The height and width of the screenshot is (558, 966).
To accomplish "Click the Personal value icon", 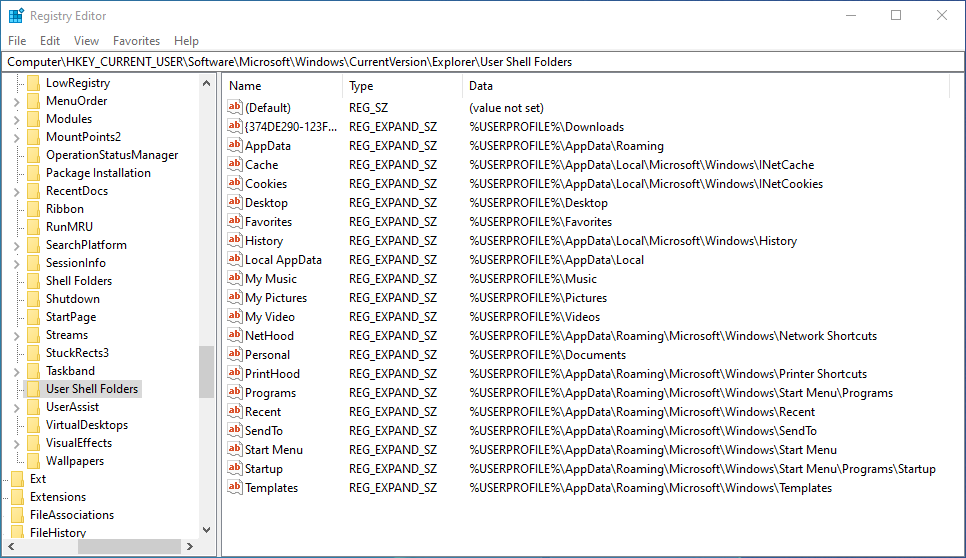I will pyautogui.click(x=234, y=355).
